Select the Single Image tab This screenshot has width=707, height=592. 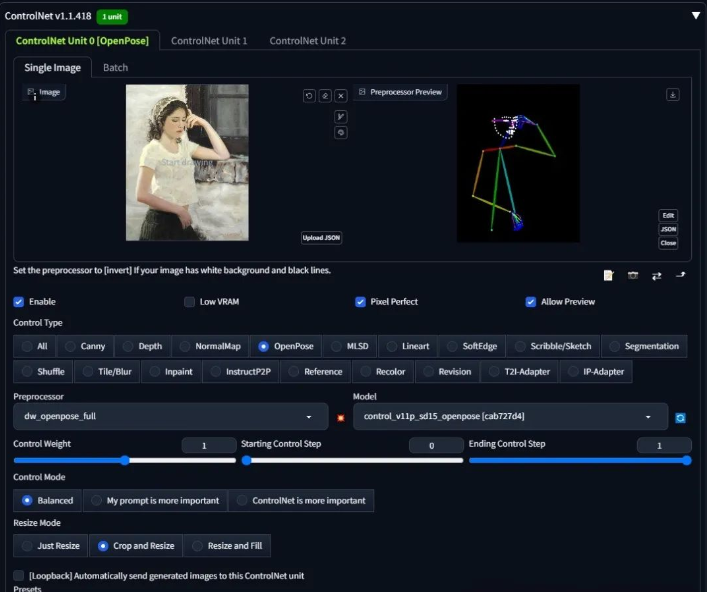52,68
